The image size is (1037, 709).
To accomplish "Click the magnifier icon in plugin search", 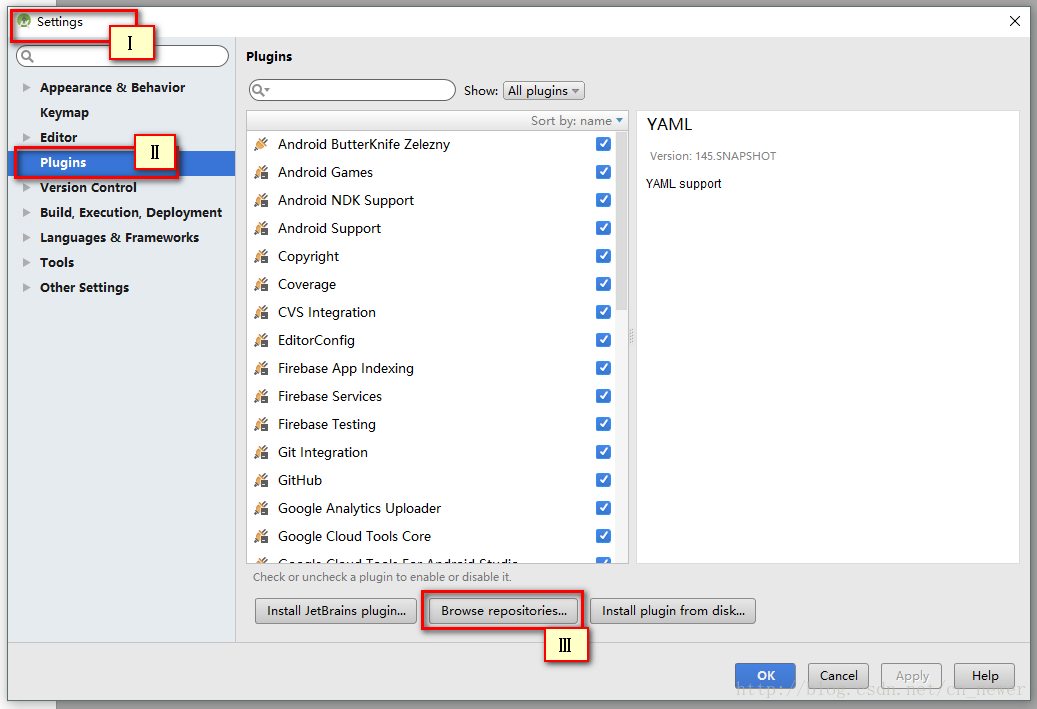I will (x=260, y=90).
